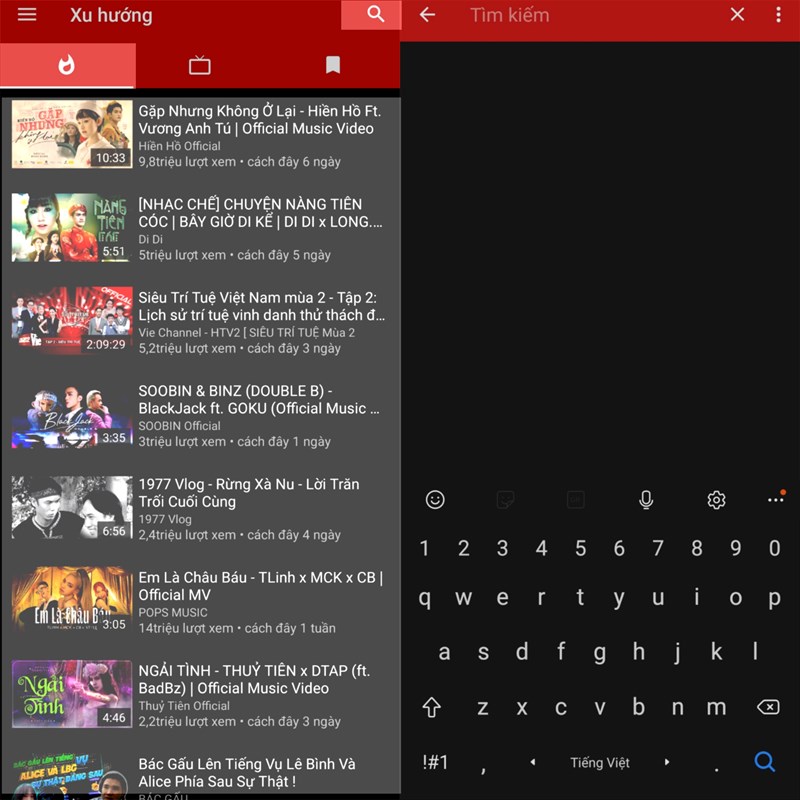The image size is (800, 800).
Task: Open the bookmarks tab
Action: coord(333,65)
